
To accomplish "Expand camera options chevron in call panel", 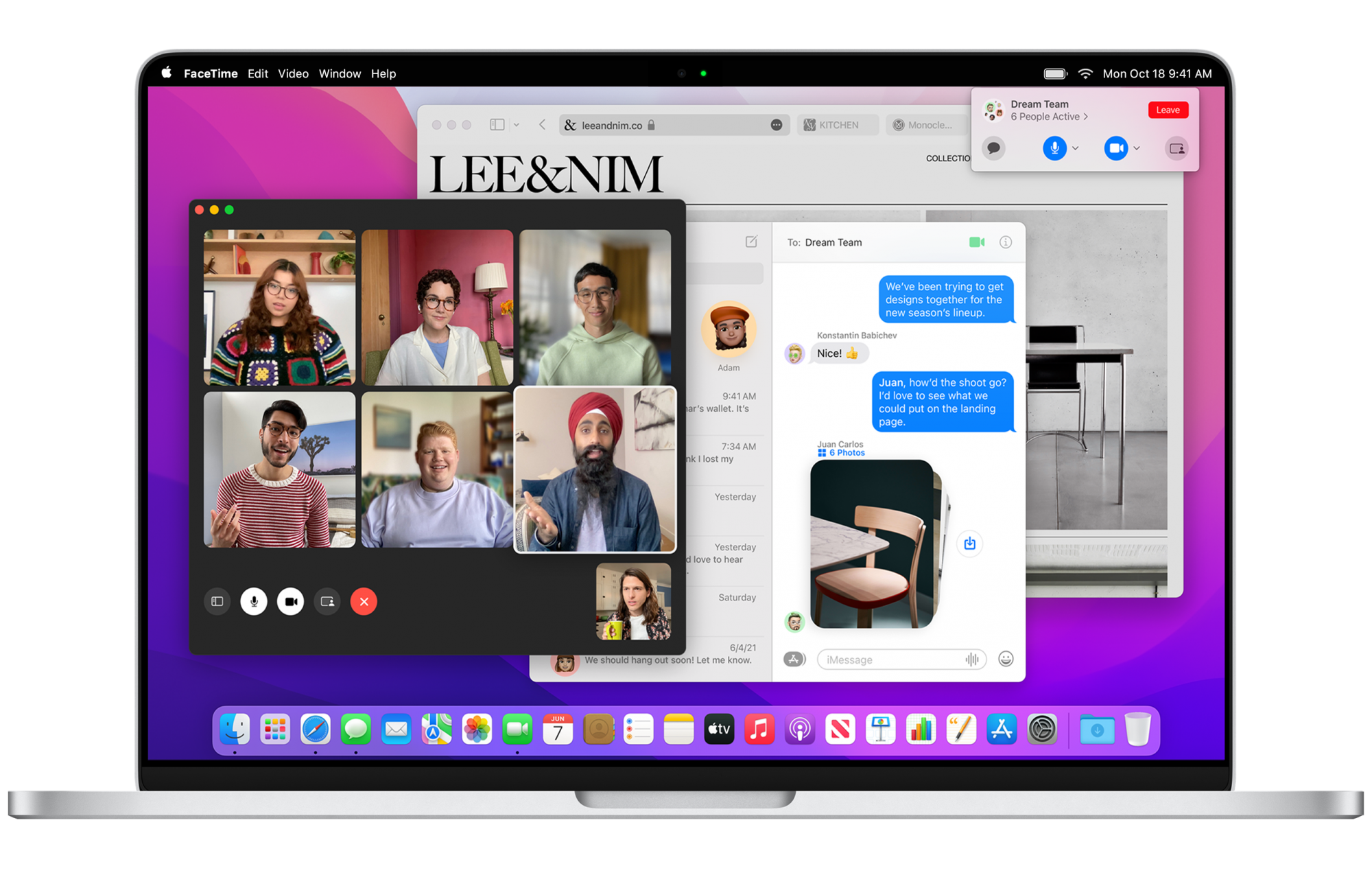I will (x=1137, y=148).
